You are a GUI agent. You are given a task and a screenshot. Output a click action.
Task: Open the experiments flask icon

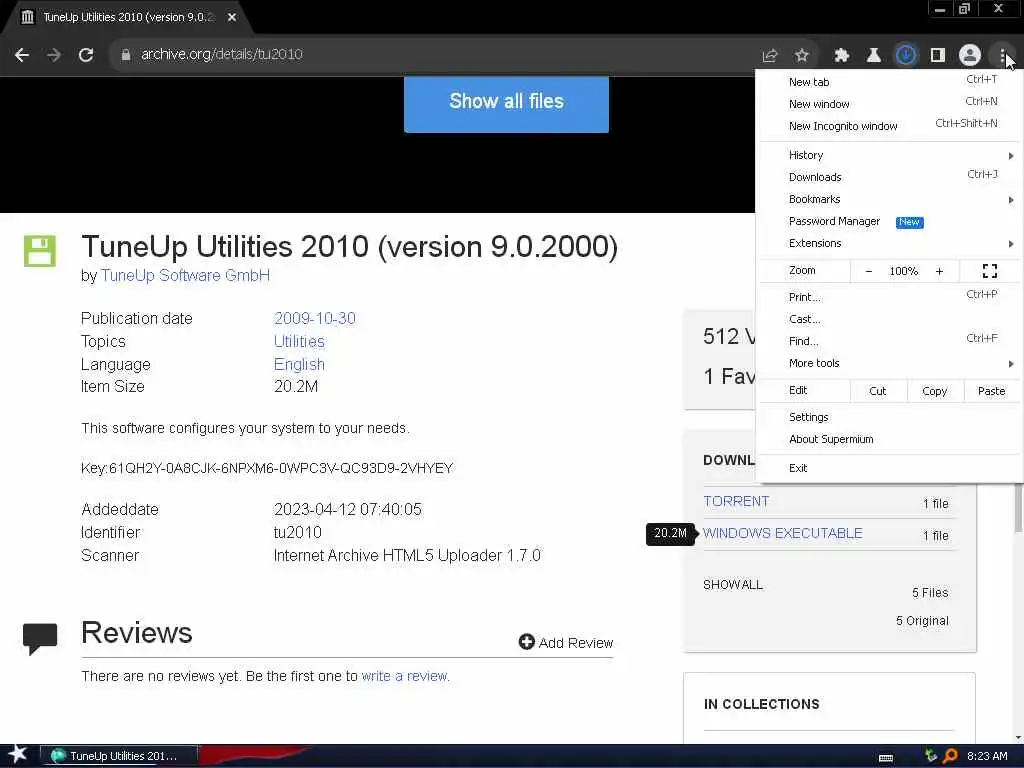[x=874, y=56]
